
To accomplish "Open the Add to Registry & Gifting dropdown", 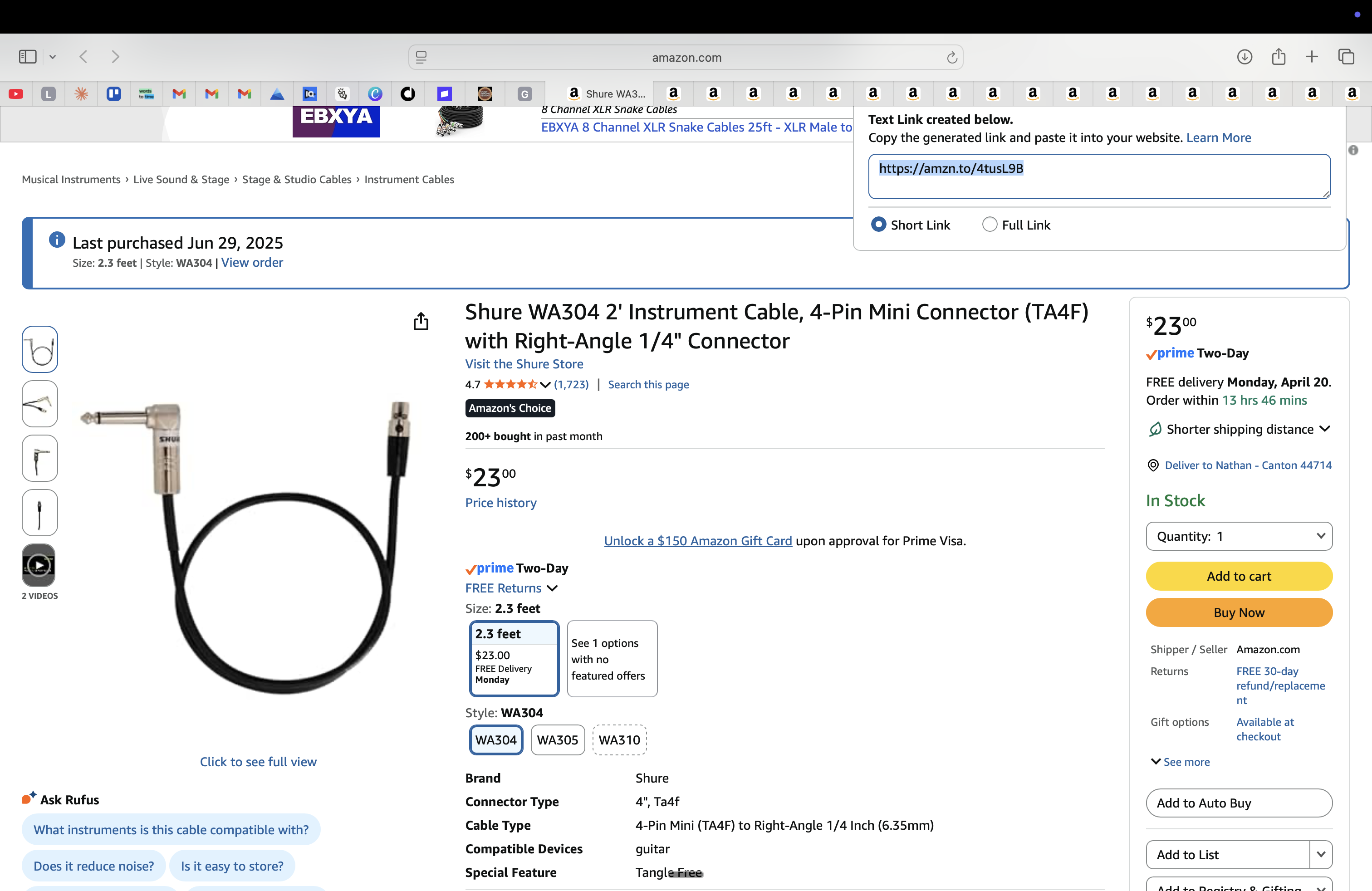I will [1239, 885].
